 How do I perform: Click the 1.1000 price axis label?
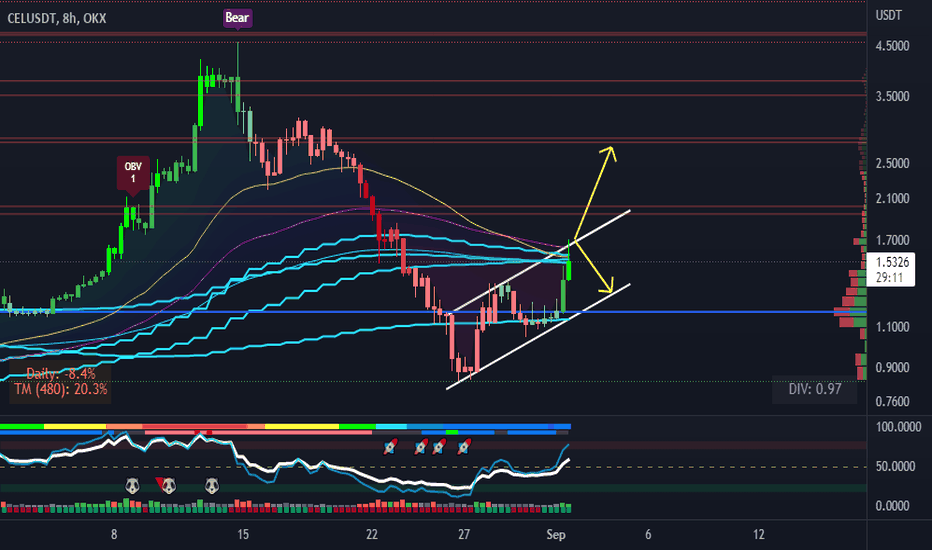(892, 326)
